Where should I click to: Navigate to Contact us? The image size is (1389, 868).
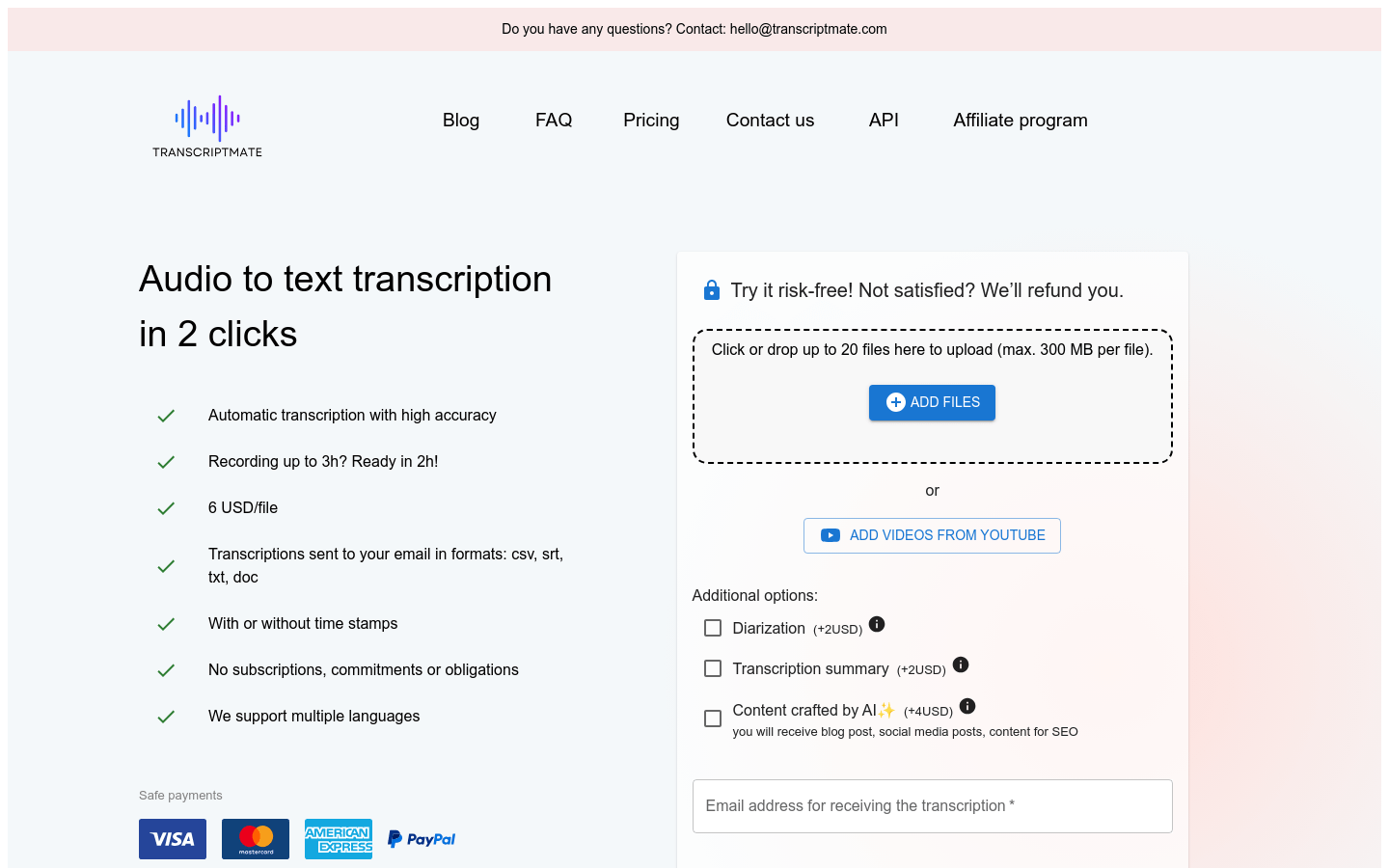pyautogui.click(x=770, y=121)
